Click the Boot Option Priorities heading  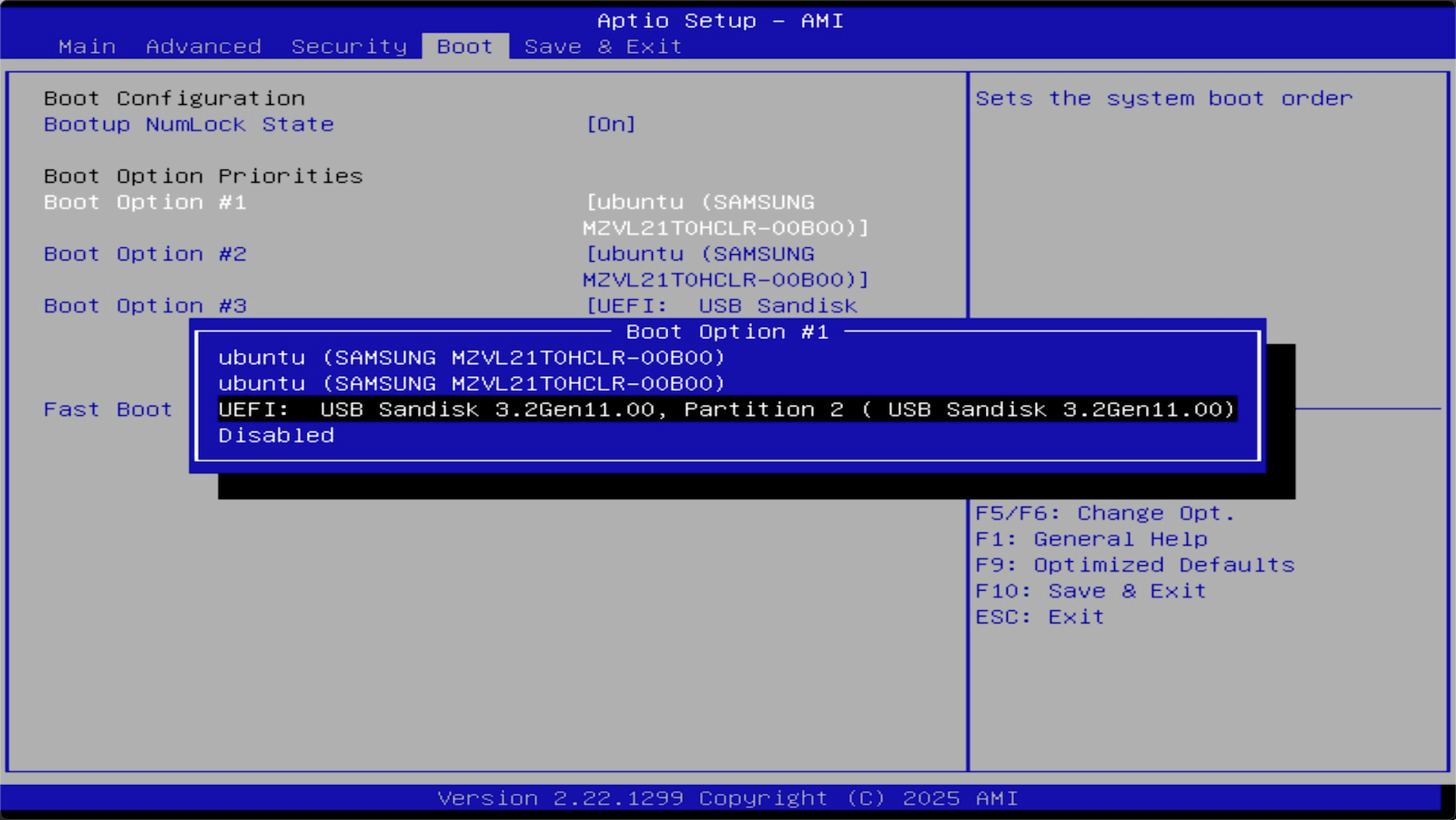[x=203, y=176]
